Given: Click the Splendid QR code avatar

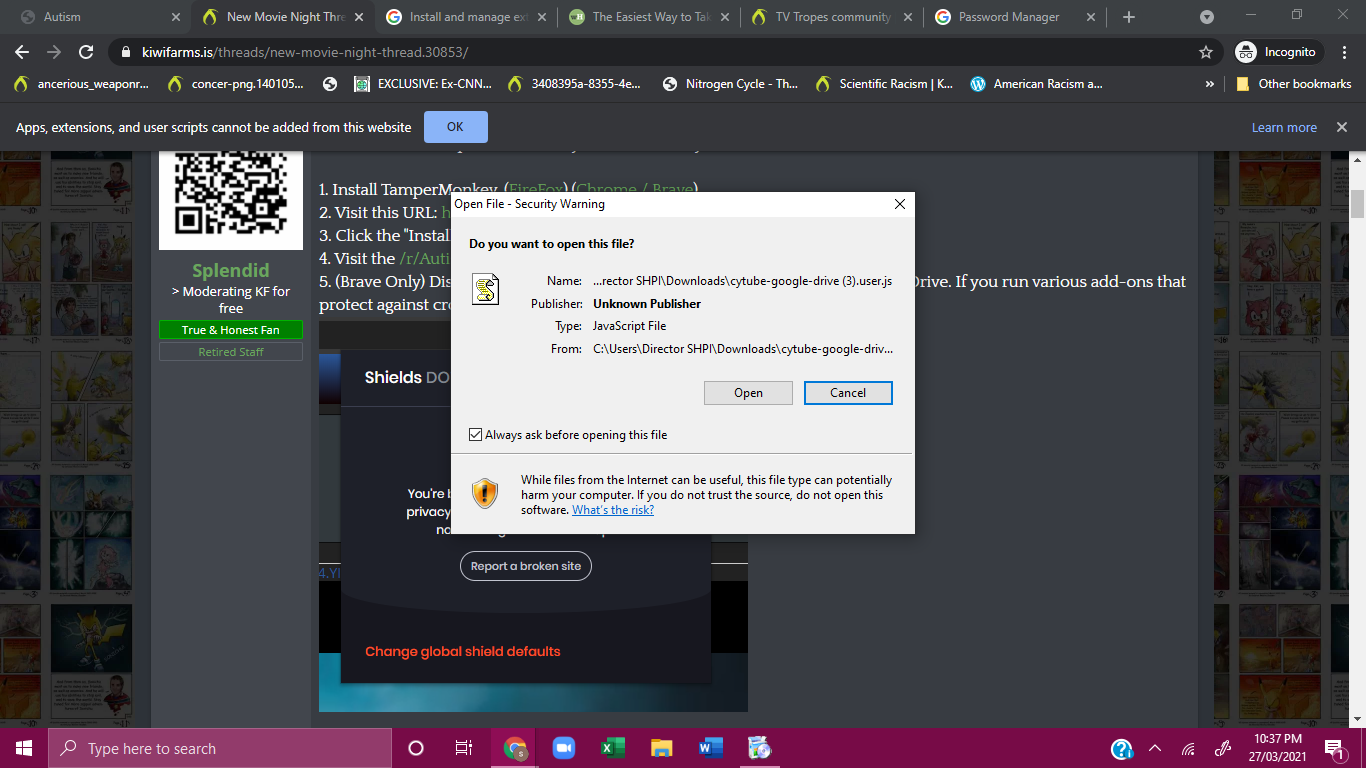Looking at the screenshot, I should 230,199.
